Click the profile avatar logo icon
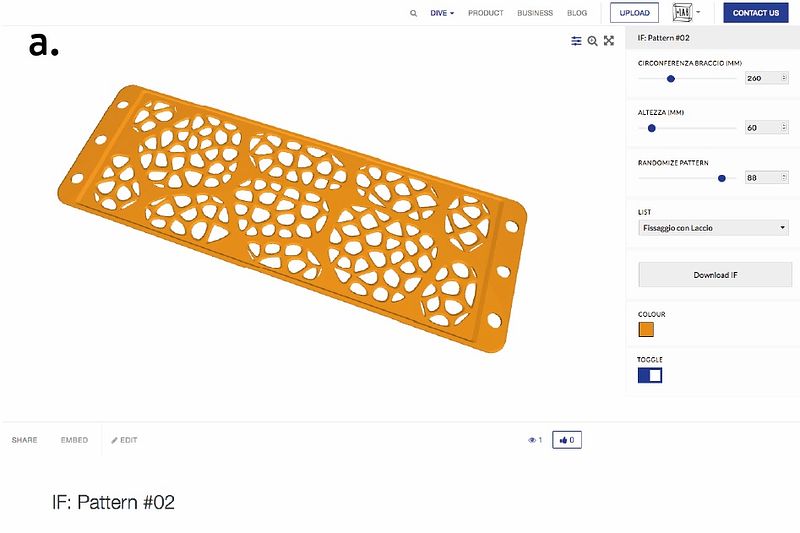This screenshot has height=533, width=800. tap(682, 12)
